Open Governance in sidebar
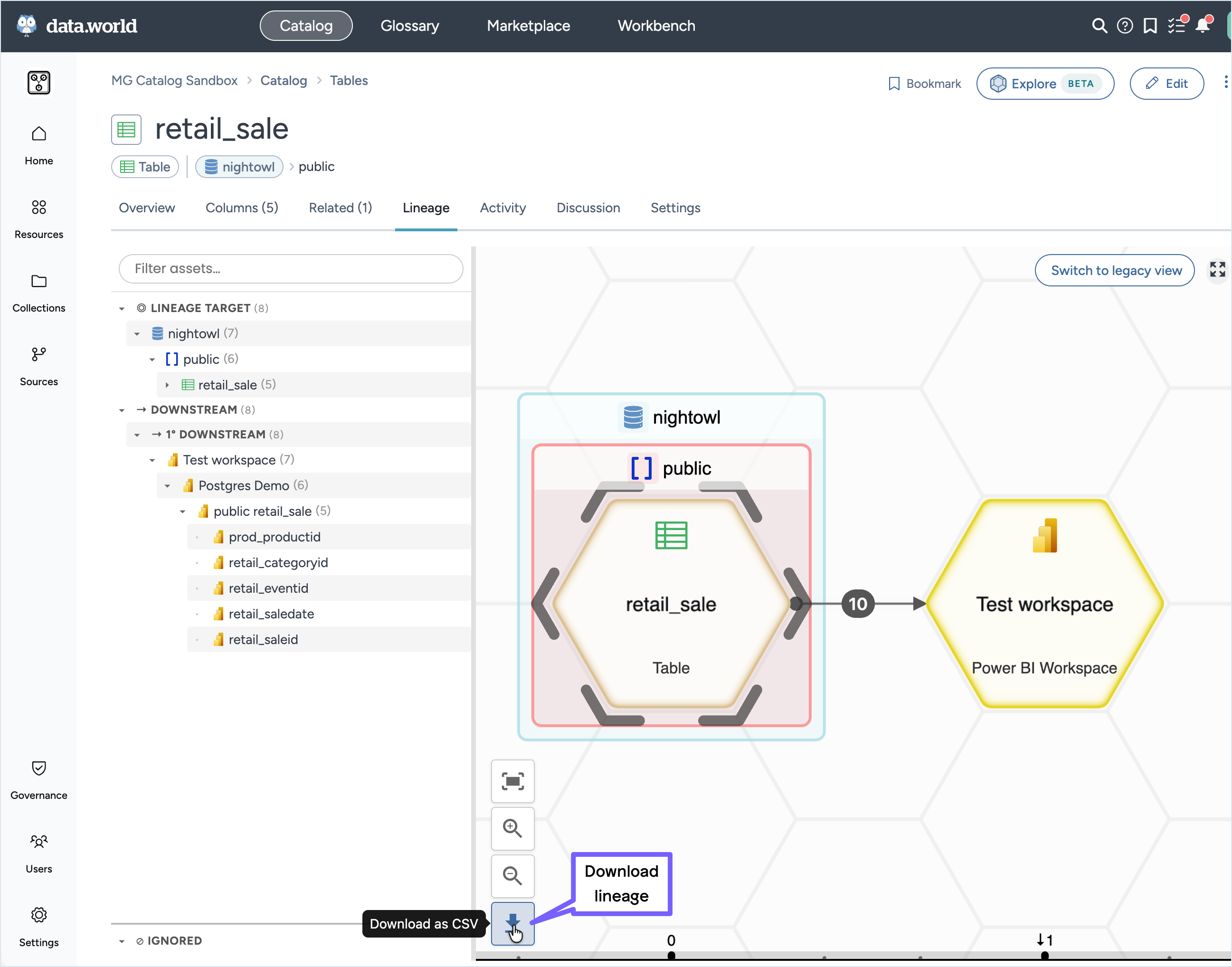The width and height of the screenshot is (1232, 967). (x=38, y=780)
